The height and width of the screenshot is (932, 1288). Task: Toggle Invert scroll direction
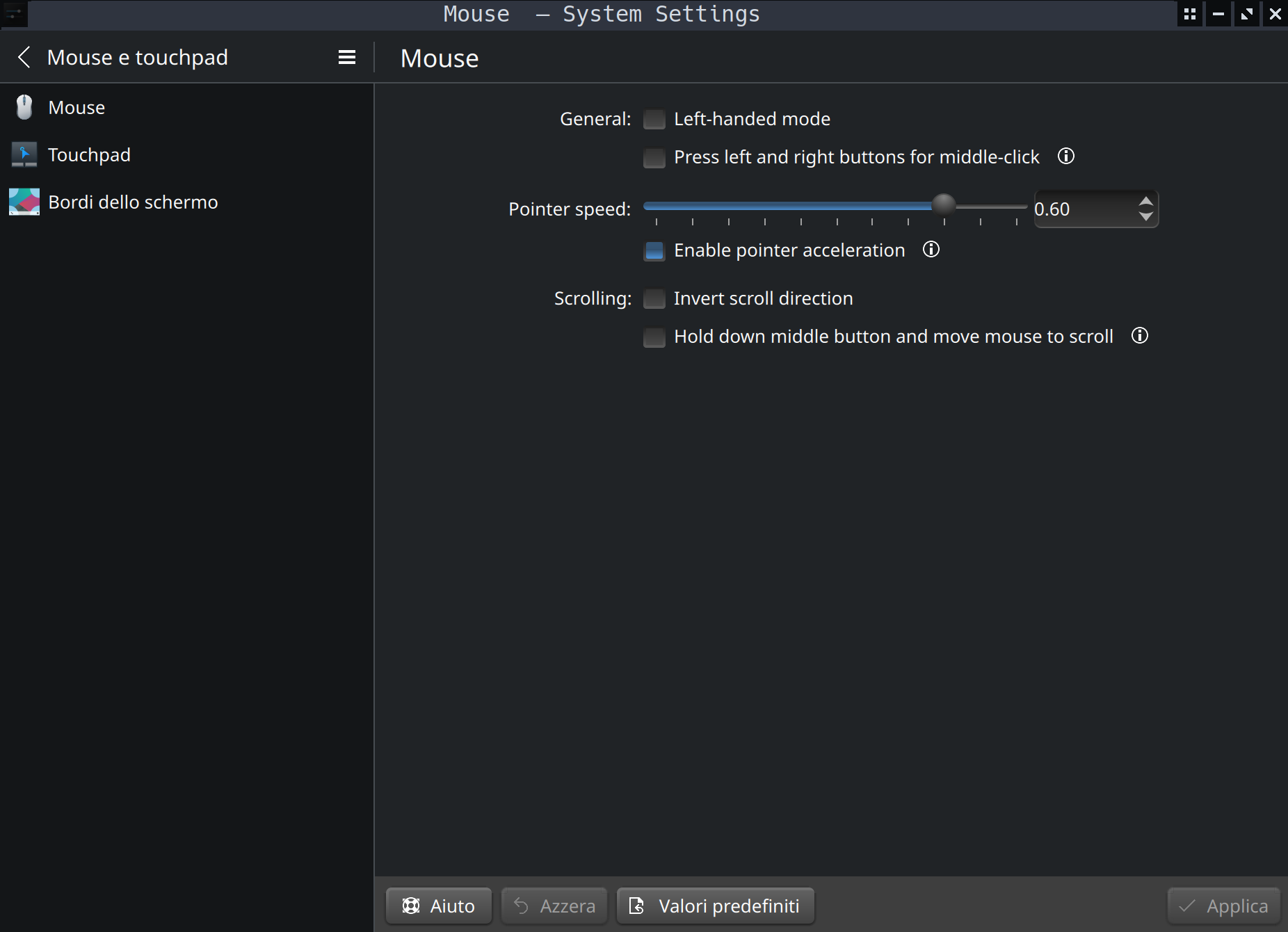[654, 298]
